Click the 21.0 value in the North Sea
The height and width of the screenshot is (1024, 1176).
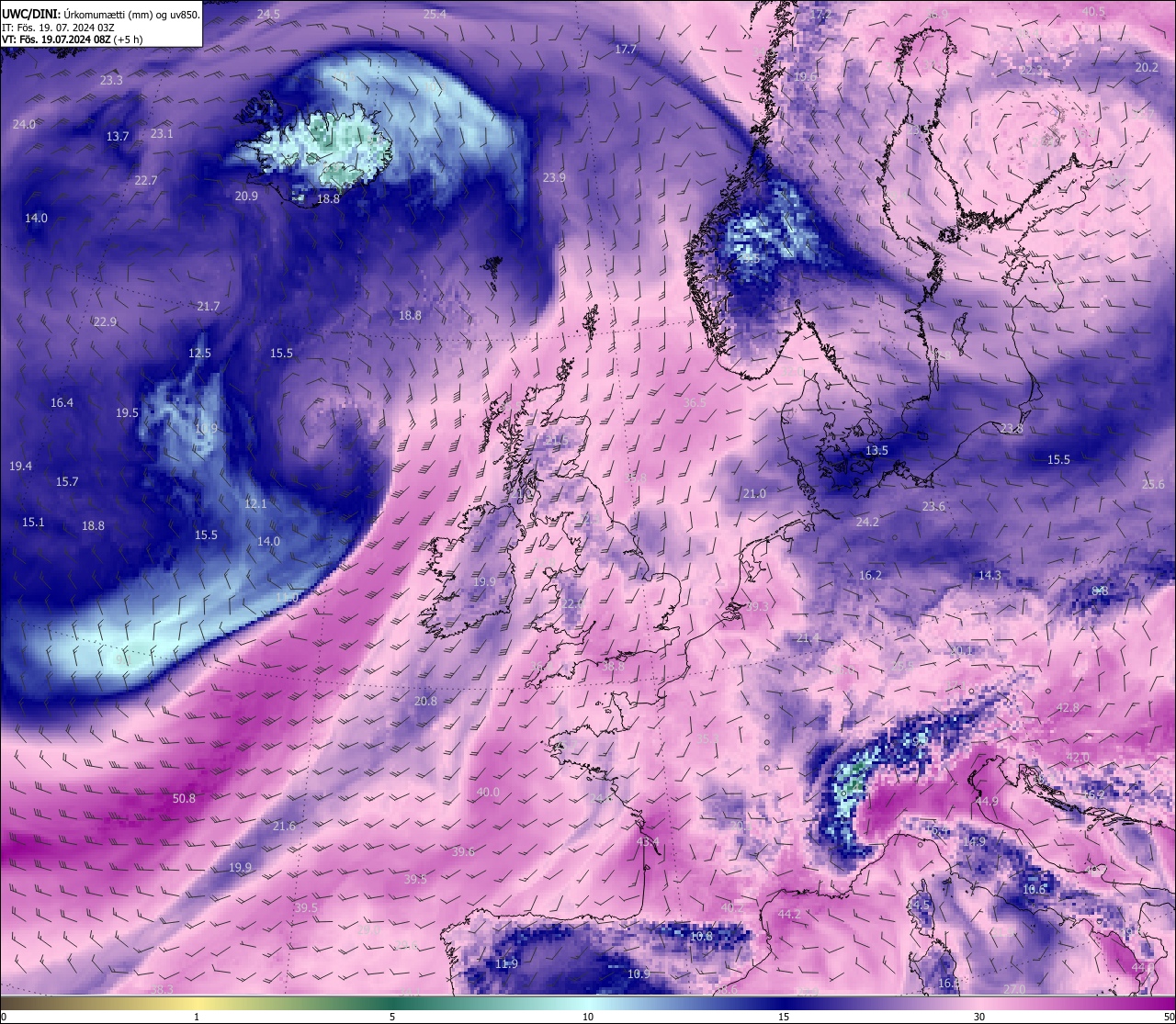[754, 493]
